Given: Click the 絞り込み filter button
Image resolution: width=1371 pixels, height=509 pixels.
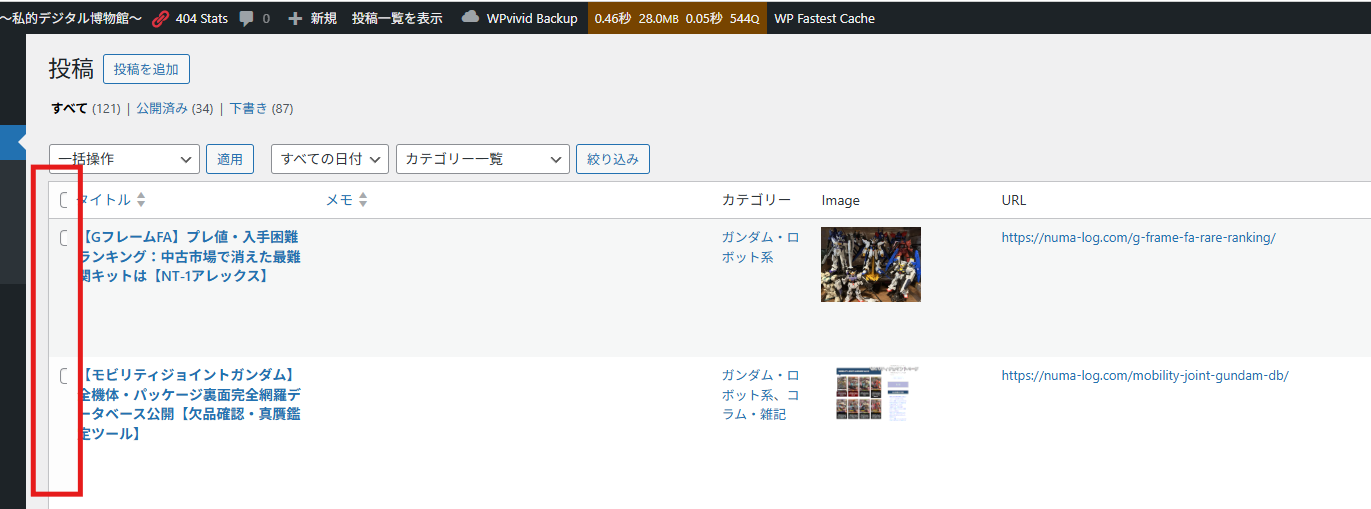Looking at the screenshot, I should click(613, 159).
